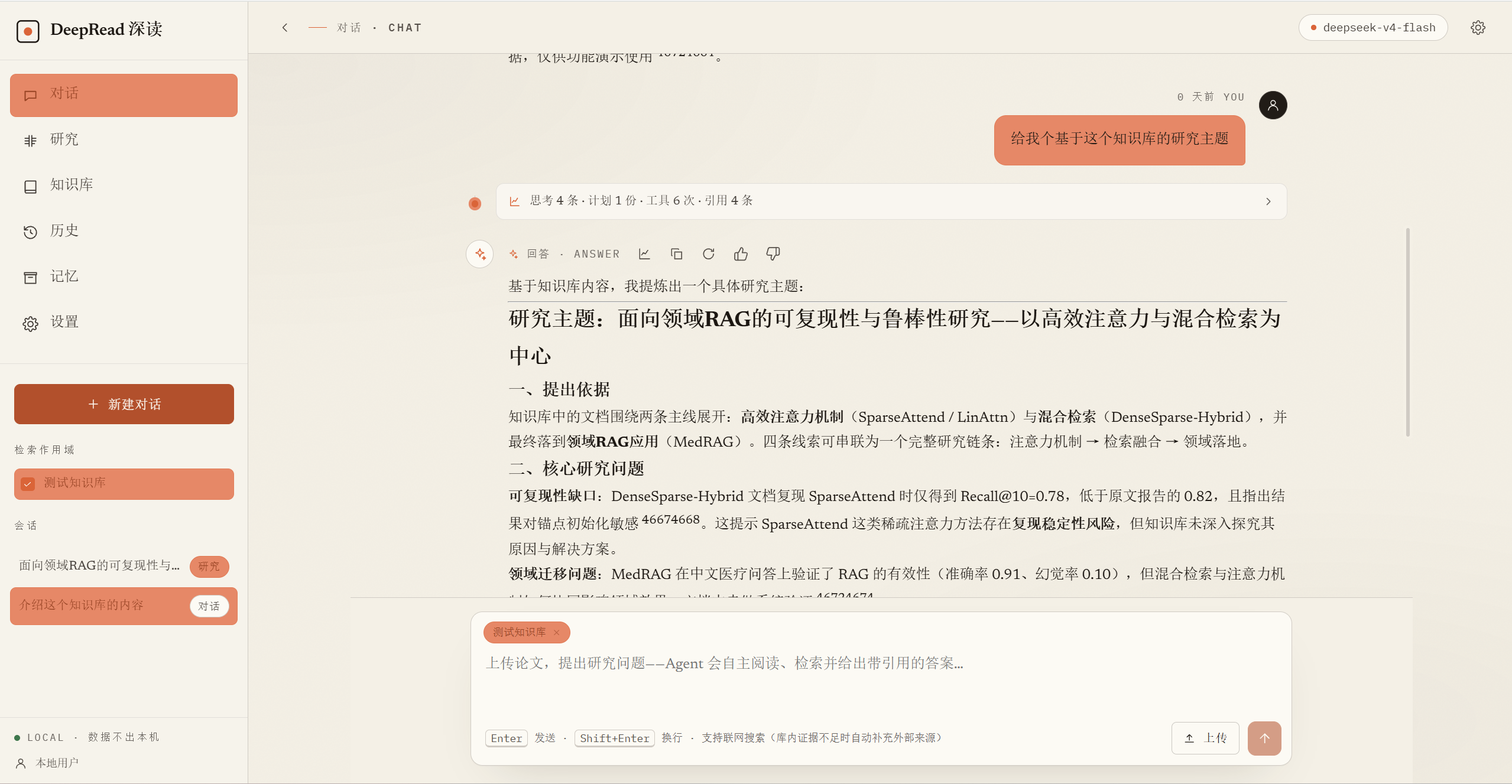Open the 设置 settings section in sidebar
This screenshot has width=1512, height=784.
[124, 323]
